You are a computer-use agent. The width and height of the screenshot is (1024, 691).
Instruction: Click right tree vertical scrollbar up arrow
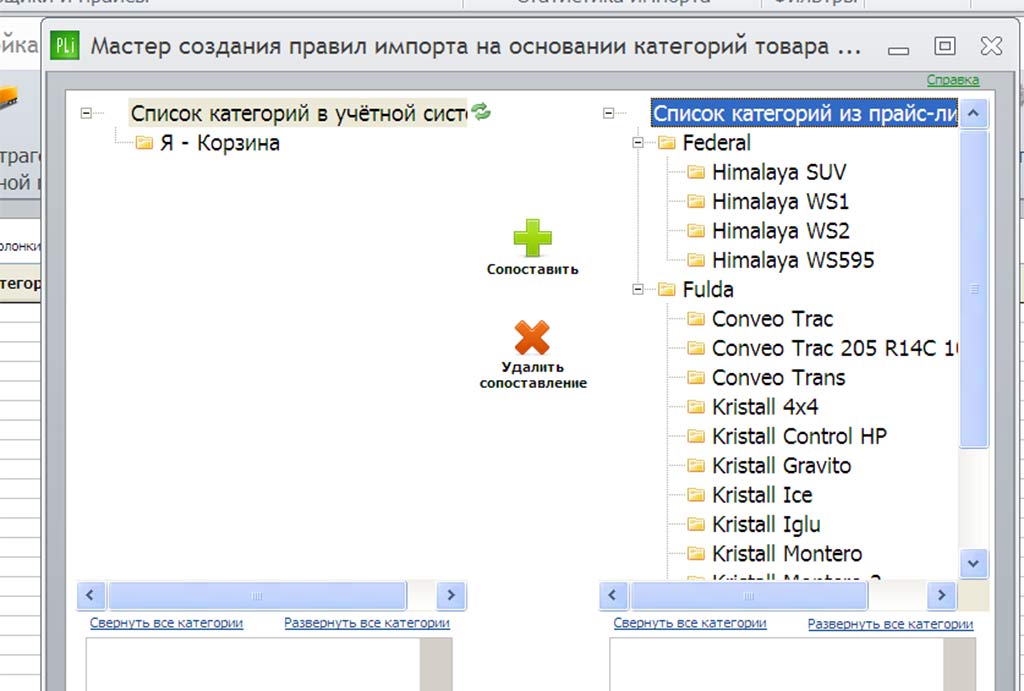pos(974,113)
